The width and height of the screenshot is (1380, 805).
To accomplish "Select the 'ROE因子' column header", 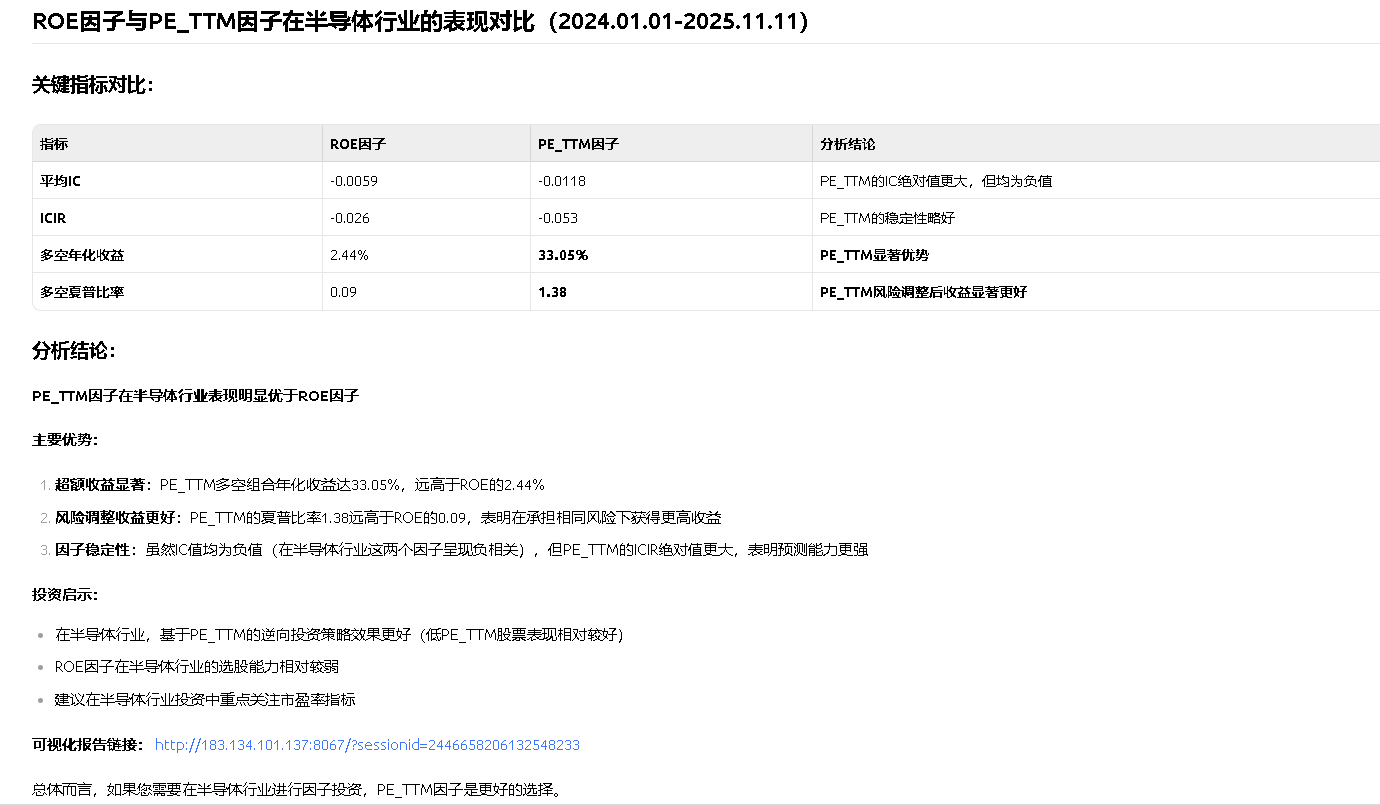I will pyautogui.click(x=358, y=144).
